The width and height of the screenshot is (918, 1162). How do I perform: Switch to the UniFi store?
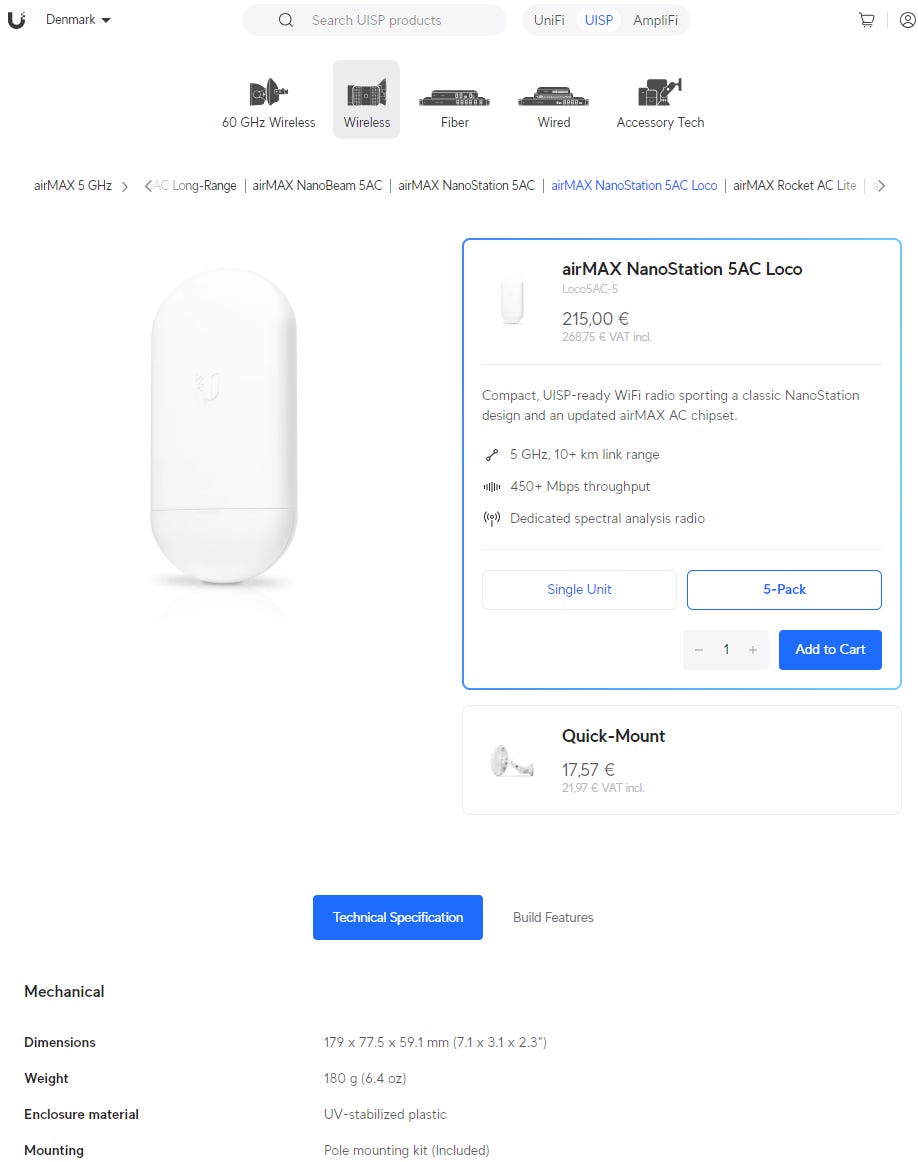(x=549, y=20)
